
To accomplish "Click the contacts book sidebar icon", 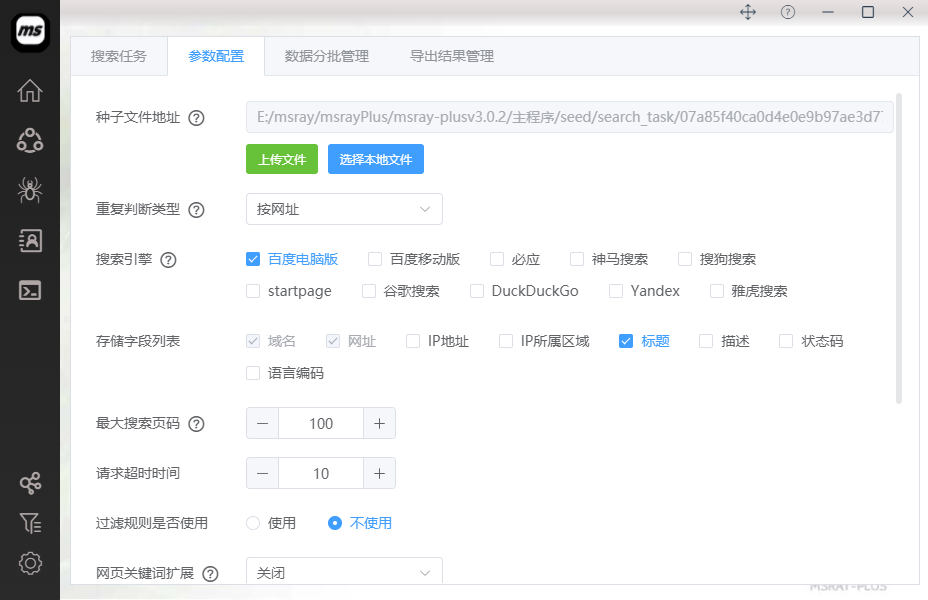I will [x=30, y=240].
